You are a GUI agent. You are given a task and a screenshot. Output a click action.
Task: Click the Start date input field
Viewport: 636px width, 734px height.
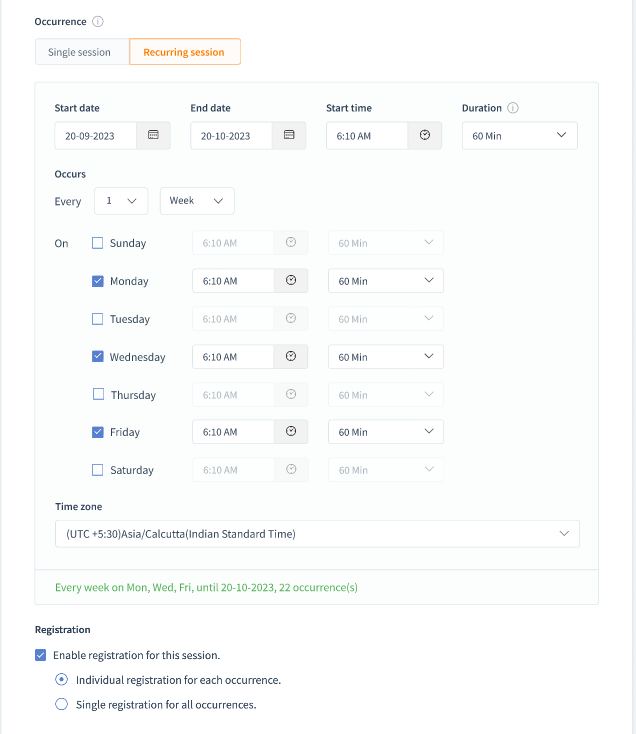click(96, 135)
